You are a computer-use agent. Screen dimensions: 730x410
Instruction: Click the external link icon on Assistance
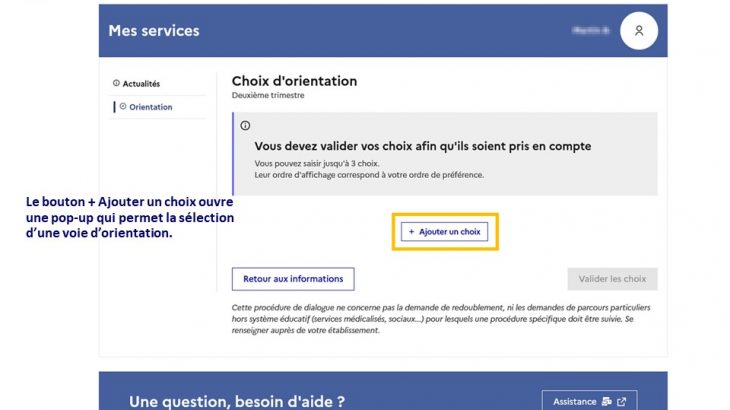(x=622, y=402)
